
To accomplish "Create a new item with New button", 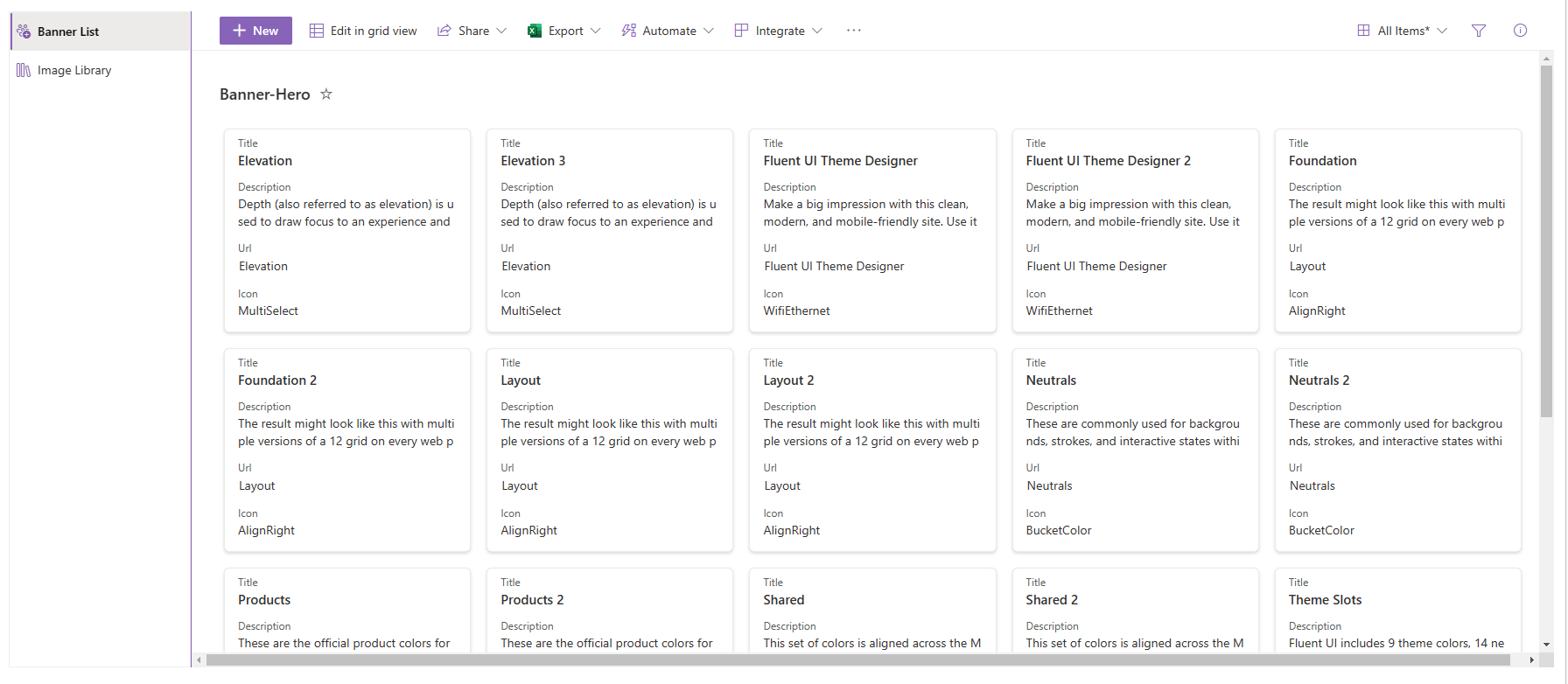I will pyautogui.click(x=255, y=31).
